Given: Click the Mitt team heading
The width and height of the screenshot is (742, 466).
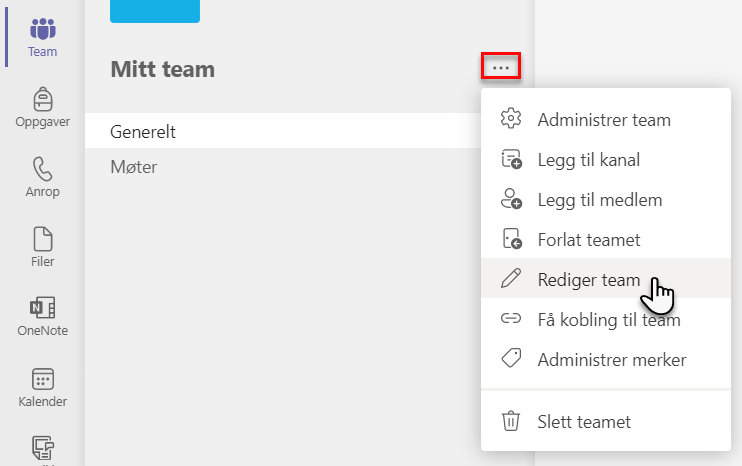Looking at the screenshot, I should tap(162, 69).
